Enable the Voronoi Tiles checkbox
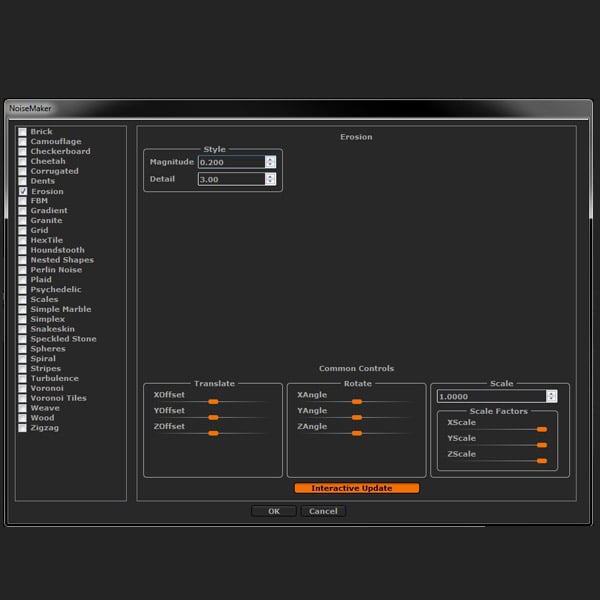The height and width of the screenshot is (600, 600). coord(23,398)
